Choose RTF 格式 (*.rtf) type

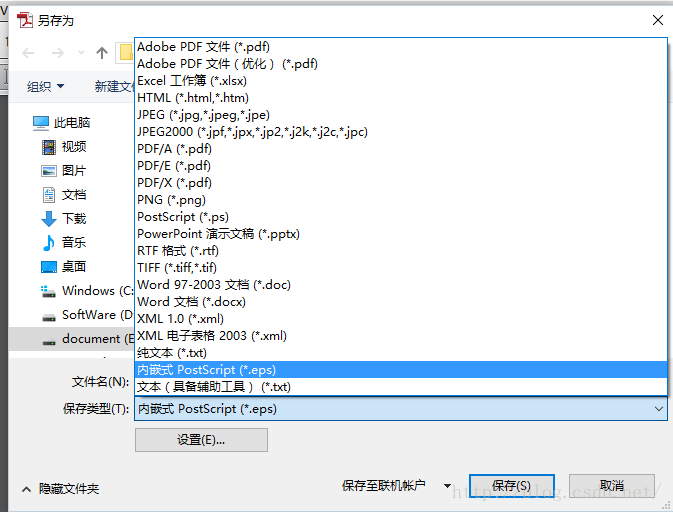click(401, 251)
